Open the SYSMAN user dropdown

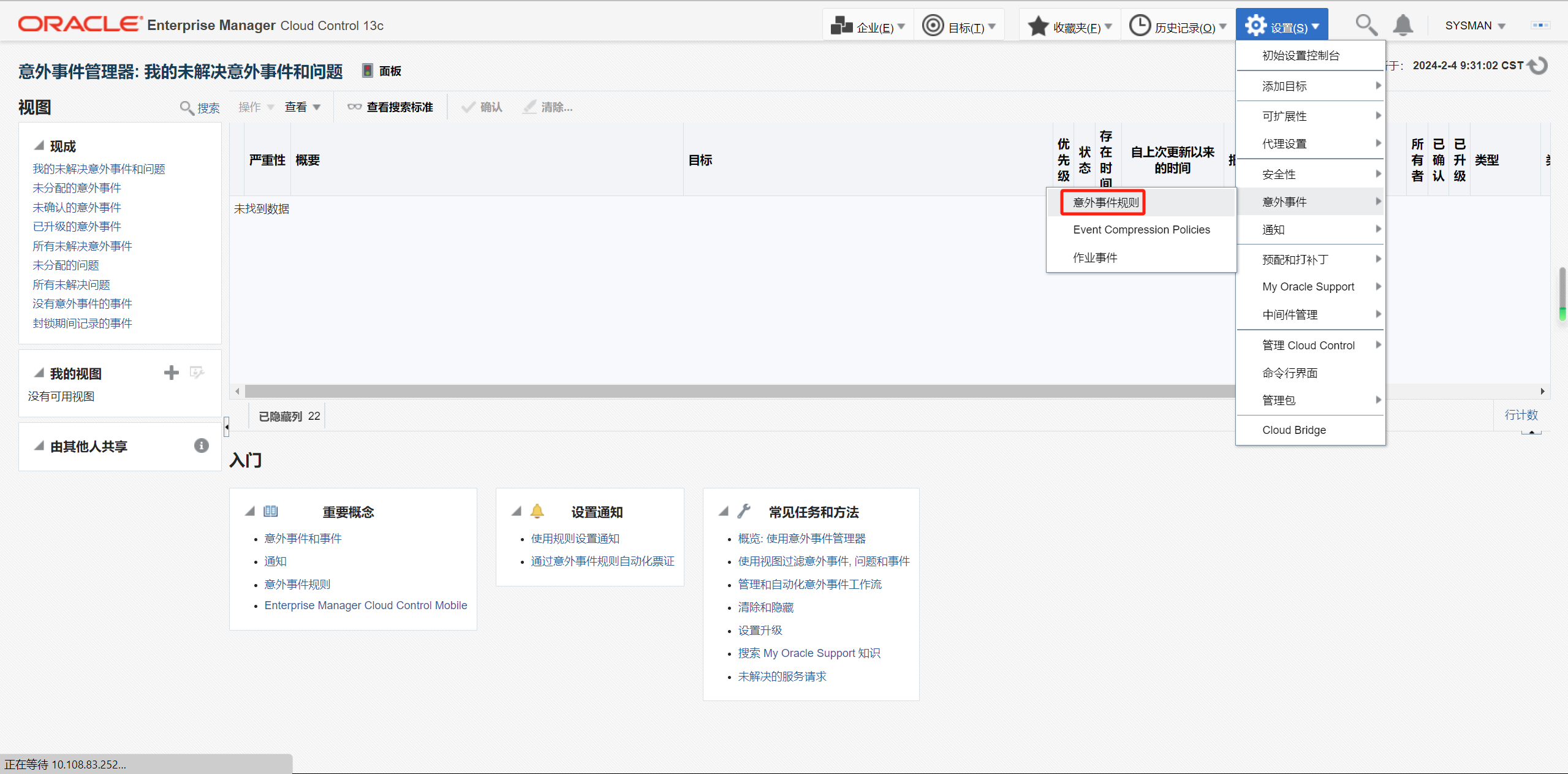point(1474,26)
